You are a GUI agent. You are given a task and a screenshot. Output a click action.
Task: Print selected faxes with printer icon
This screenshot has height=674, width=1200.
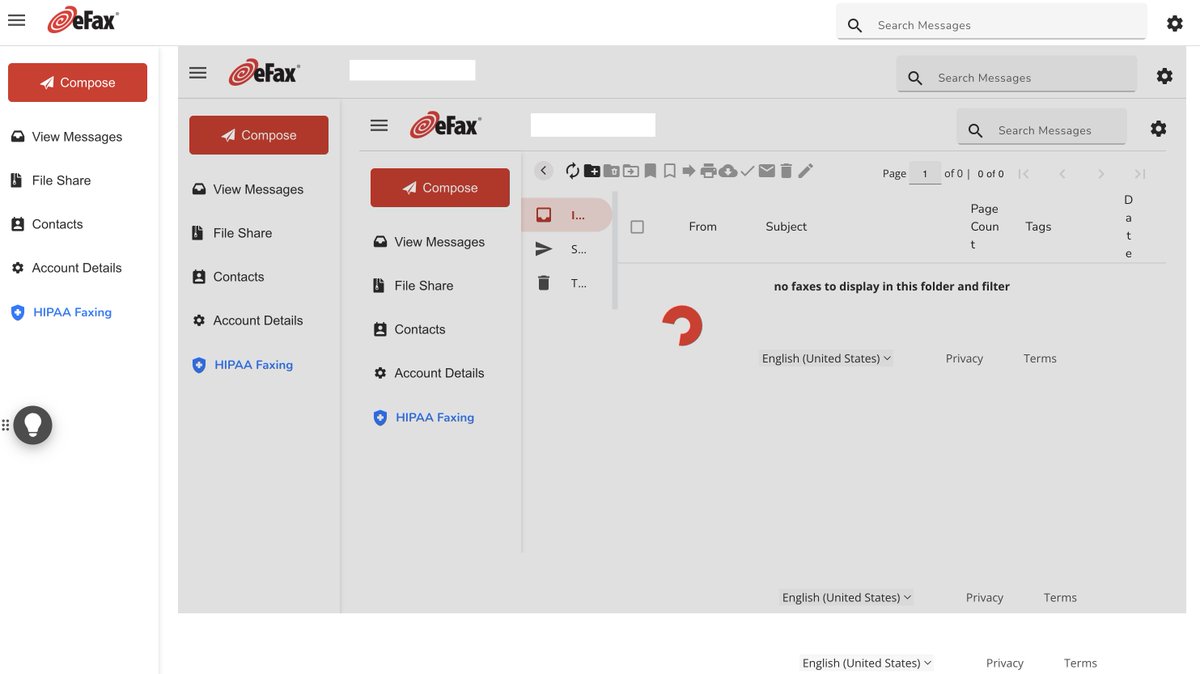(x=708, y=171)
